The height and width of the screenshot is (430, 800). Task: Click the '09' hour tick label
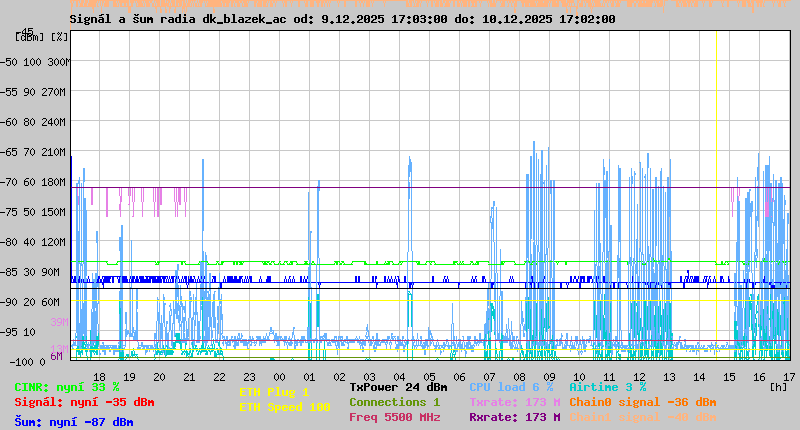[549, 377]
